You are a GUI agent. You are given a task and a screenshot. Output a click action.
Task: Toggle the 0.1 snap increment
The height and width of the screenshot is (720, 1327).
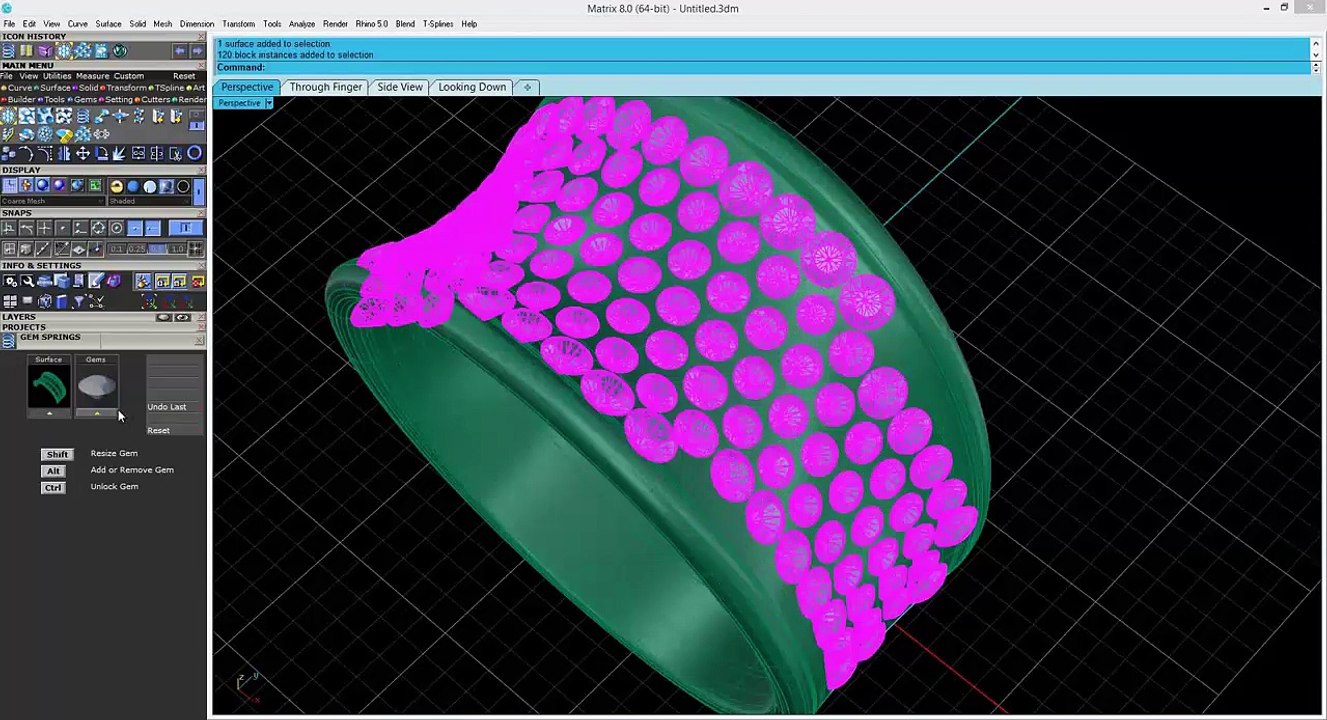116,249
